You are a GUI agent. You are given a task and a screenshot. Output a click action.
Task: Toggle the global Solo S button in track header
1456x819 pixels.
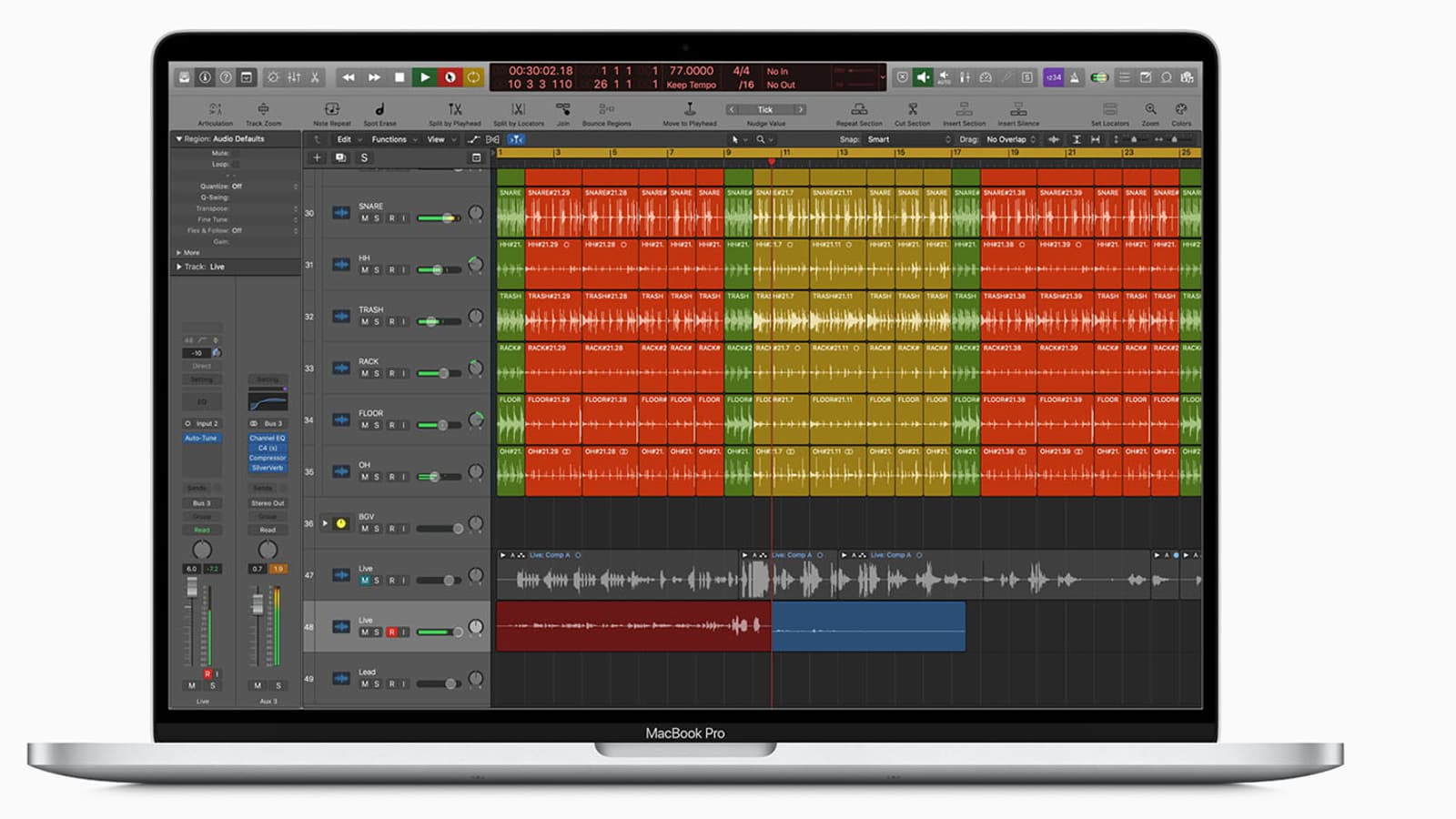tap(364, 157)
